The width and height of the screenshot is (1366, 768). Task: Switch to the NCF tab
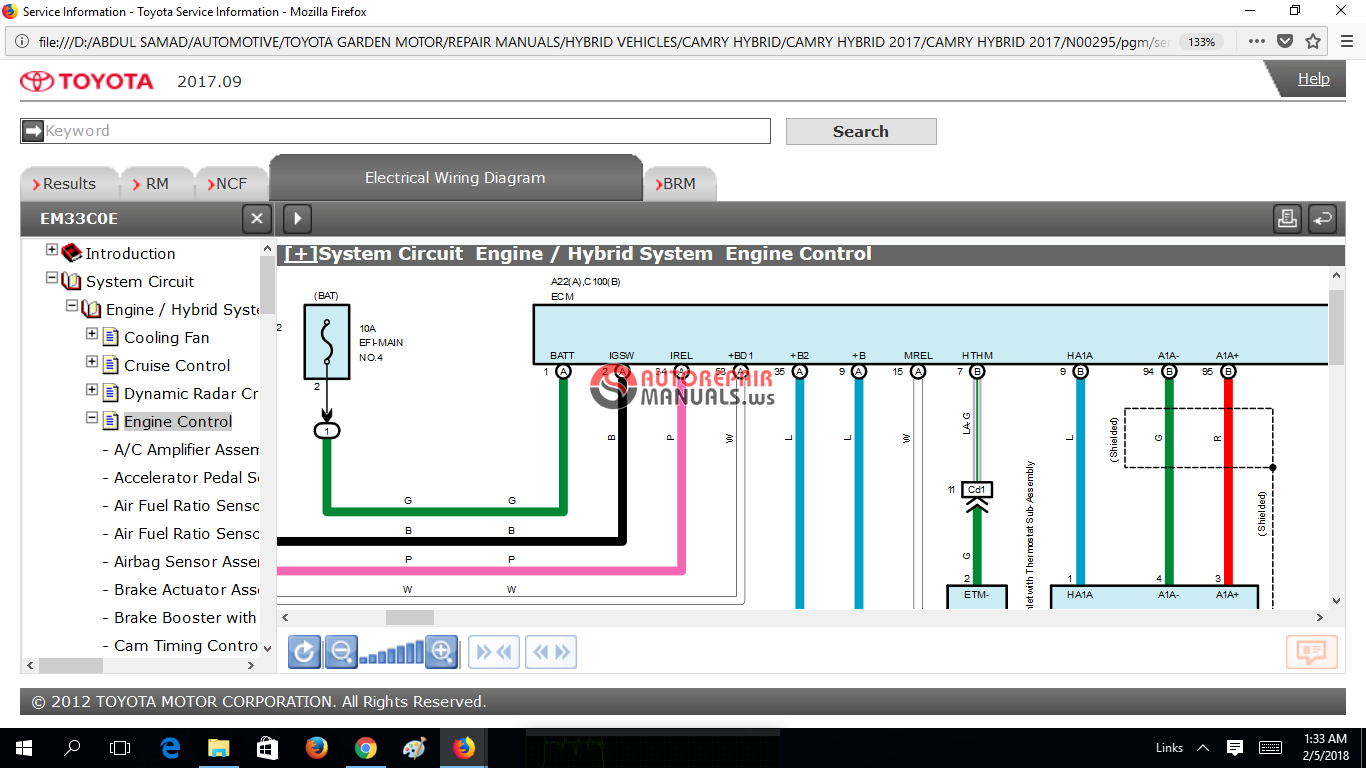coord(231,184)
